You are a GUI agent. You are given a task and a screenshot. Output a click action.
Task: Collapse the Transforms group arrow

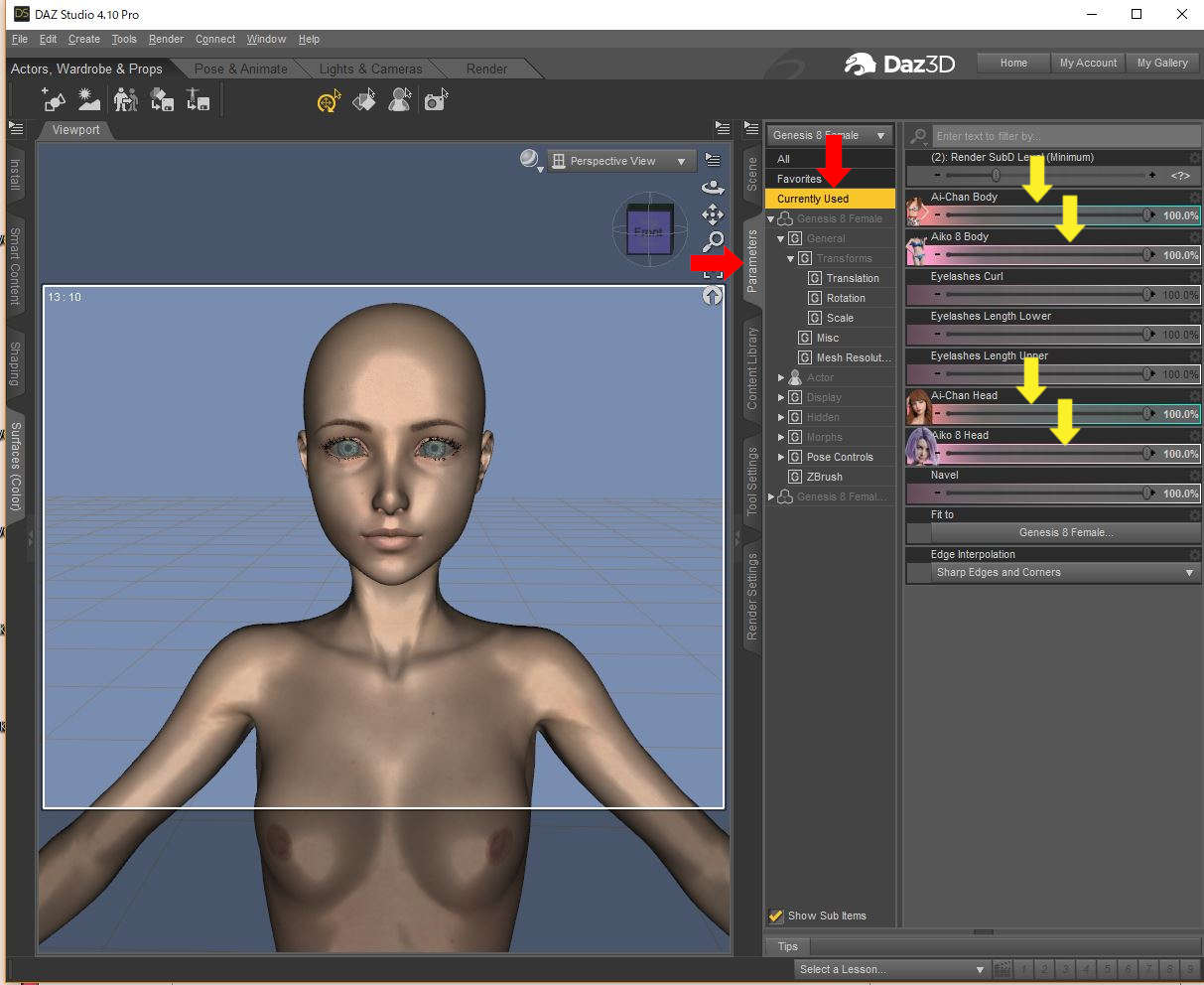point(791,258)
